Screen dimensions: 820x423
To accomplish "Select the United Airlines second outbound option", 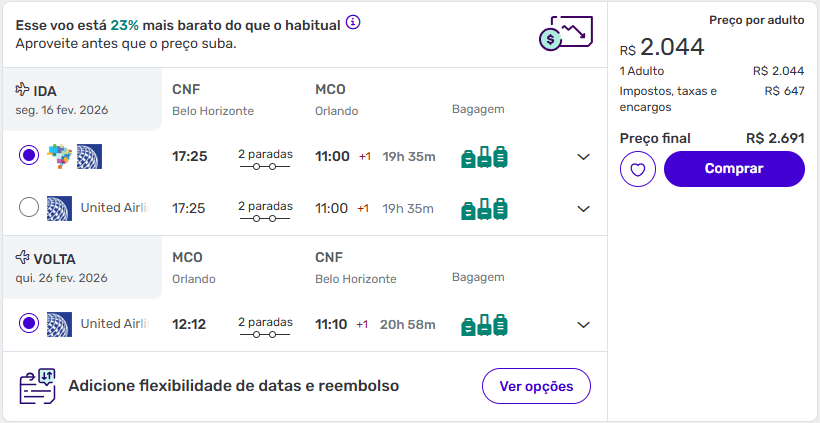I will coord(29,208).
